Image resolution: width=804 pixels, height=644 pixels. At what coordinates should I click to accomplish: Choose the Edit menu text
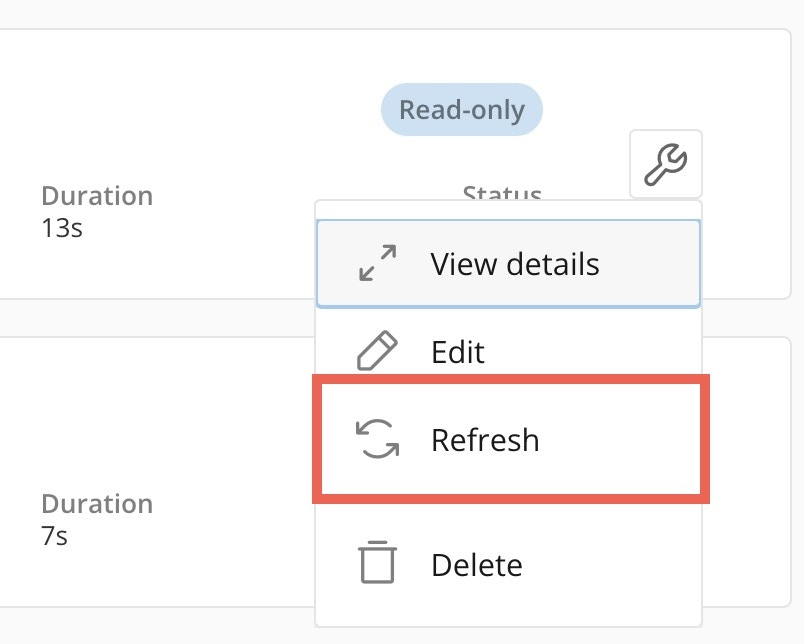[x=458, y=352]
